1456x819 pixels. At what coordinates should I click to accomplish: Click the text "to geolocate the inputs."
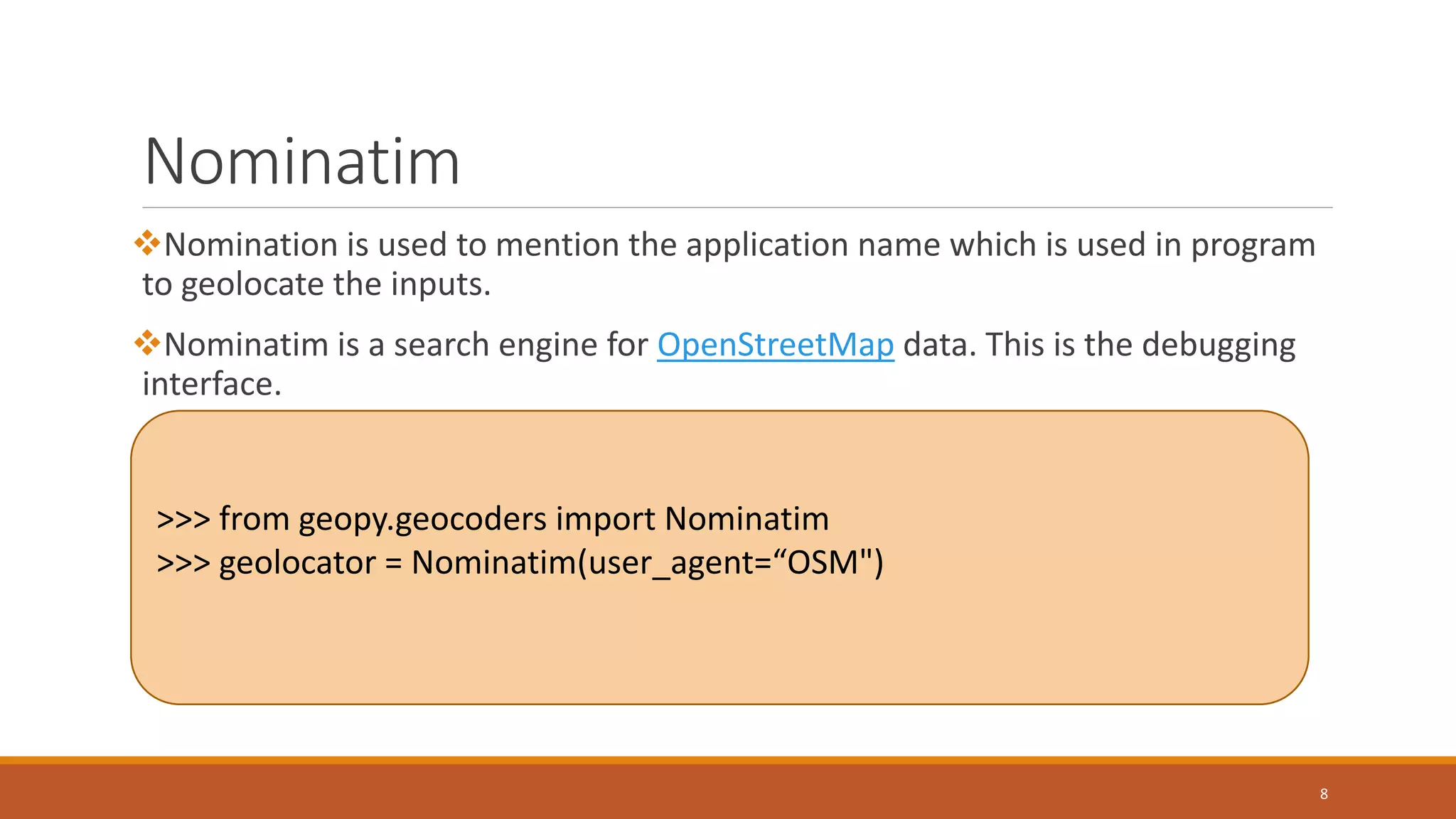point(316,285)
